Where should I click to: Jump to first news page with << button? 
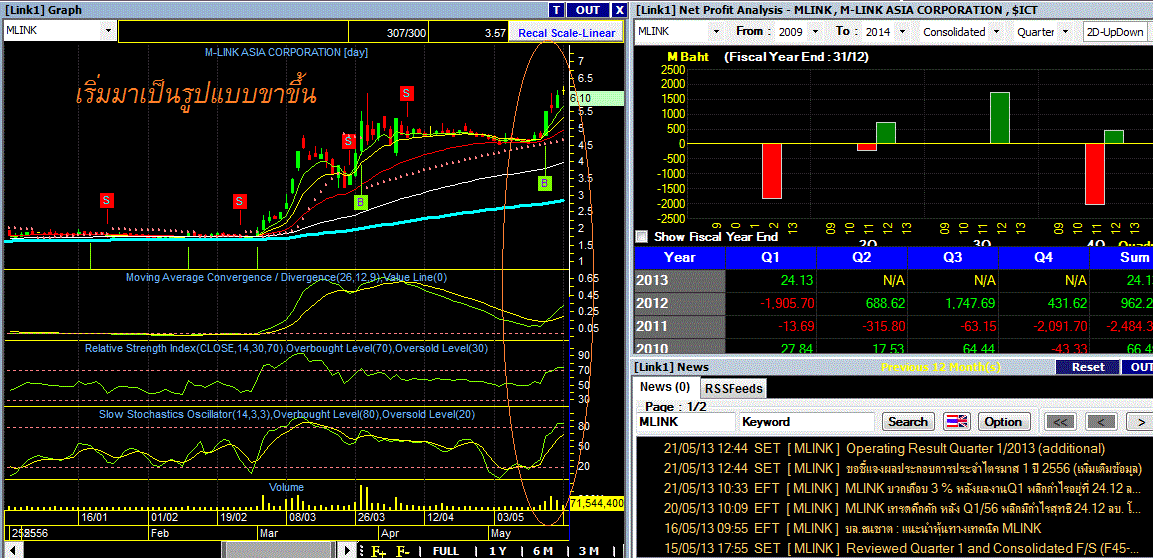(1059, 421)
